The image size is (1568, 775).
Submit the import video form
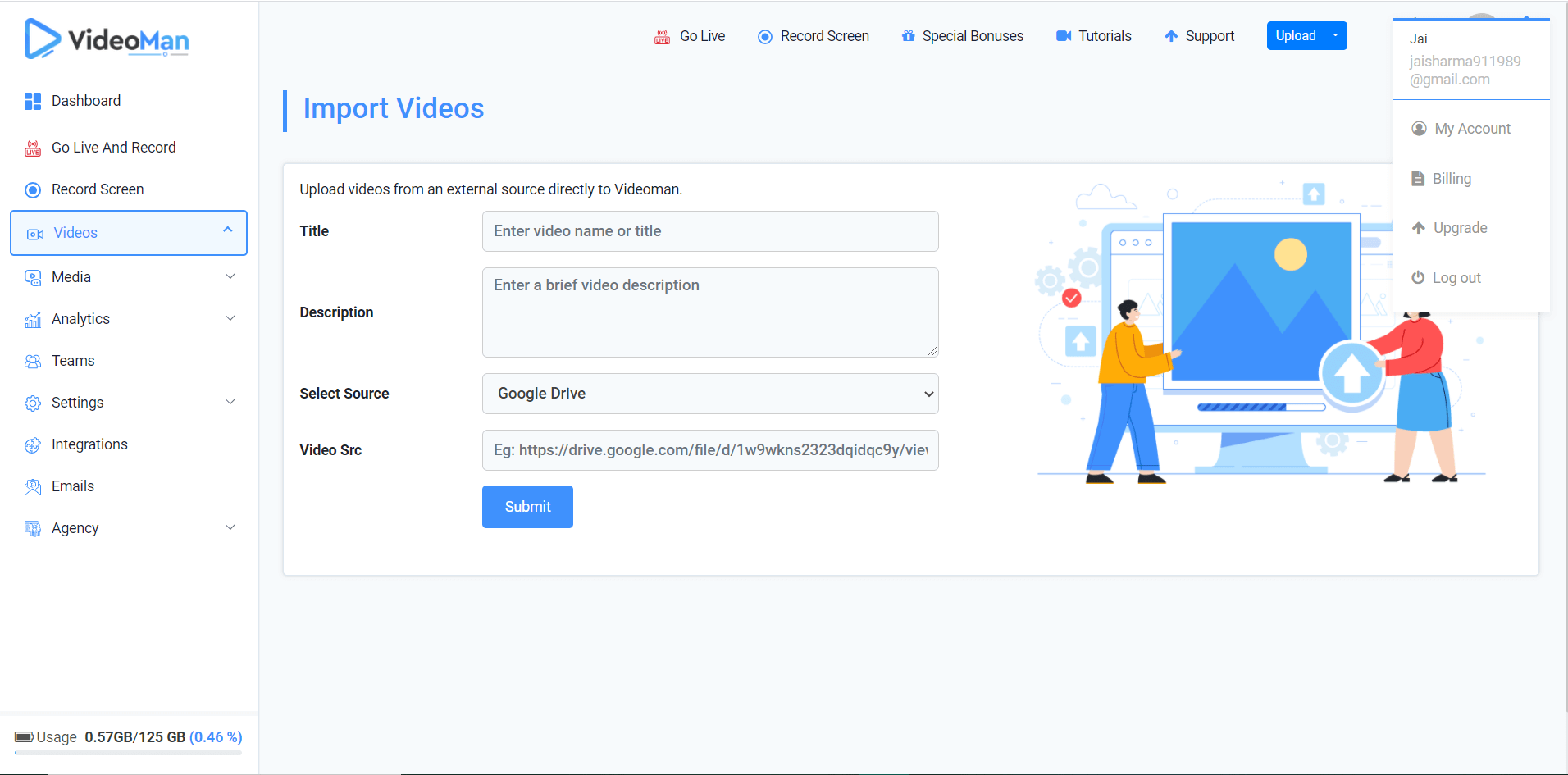pyautogui.click(x=527, y=507)
